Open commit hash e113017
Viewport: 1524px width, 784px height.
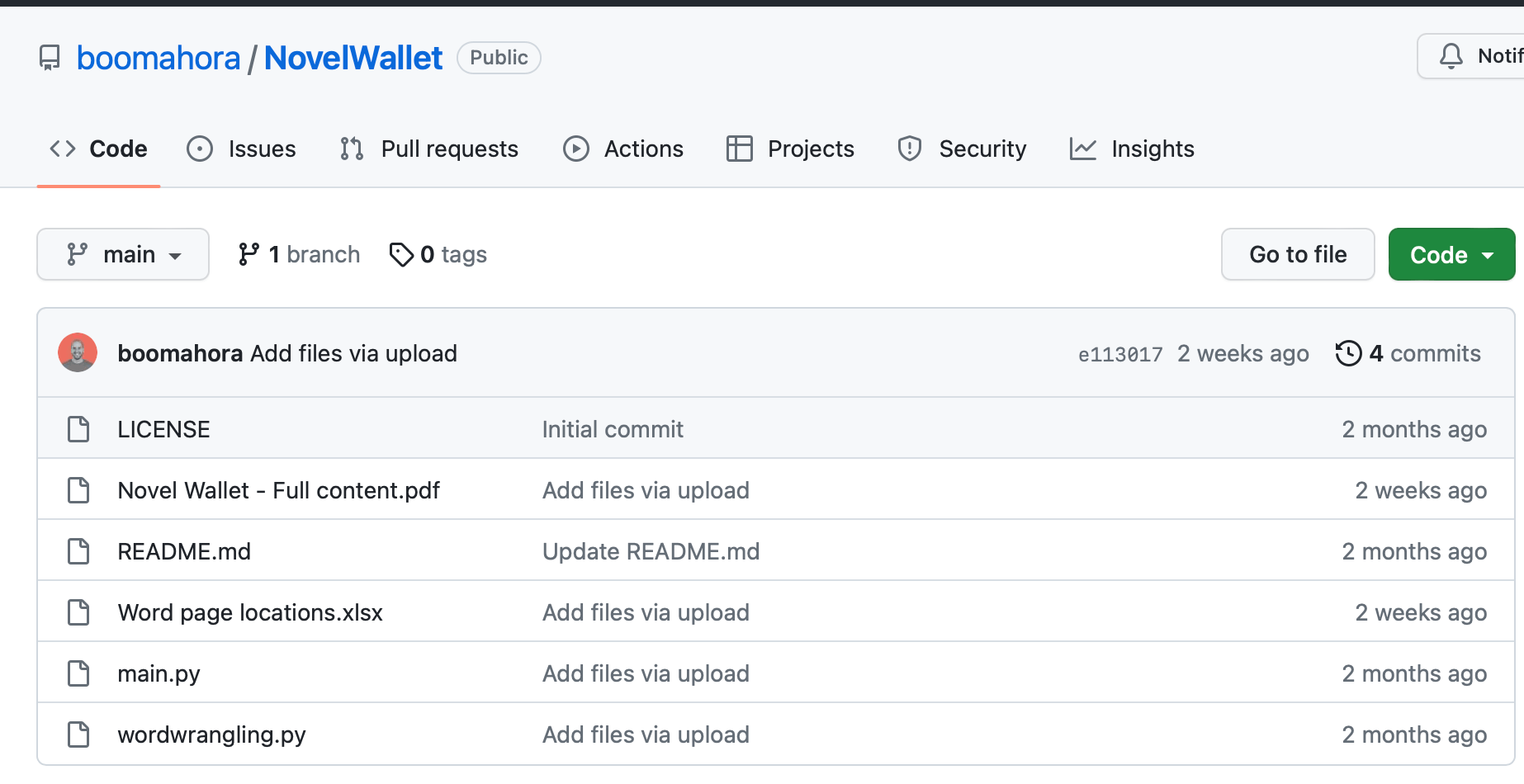tap(1120, 355)
